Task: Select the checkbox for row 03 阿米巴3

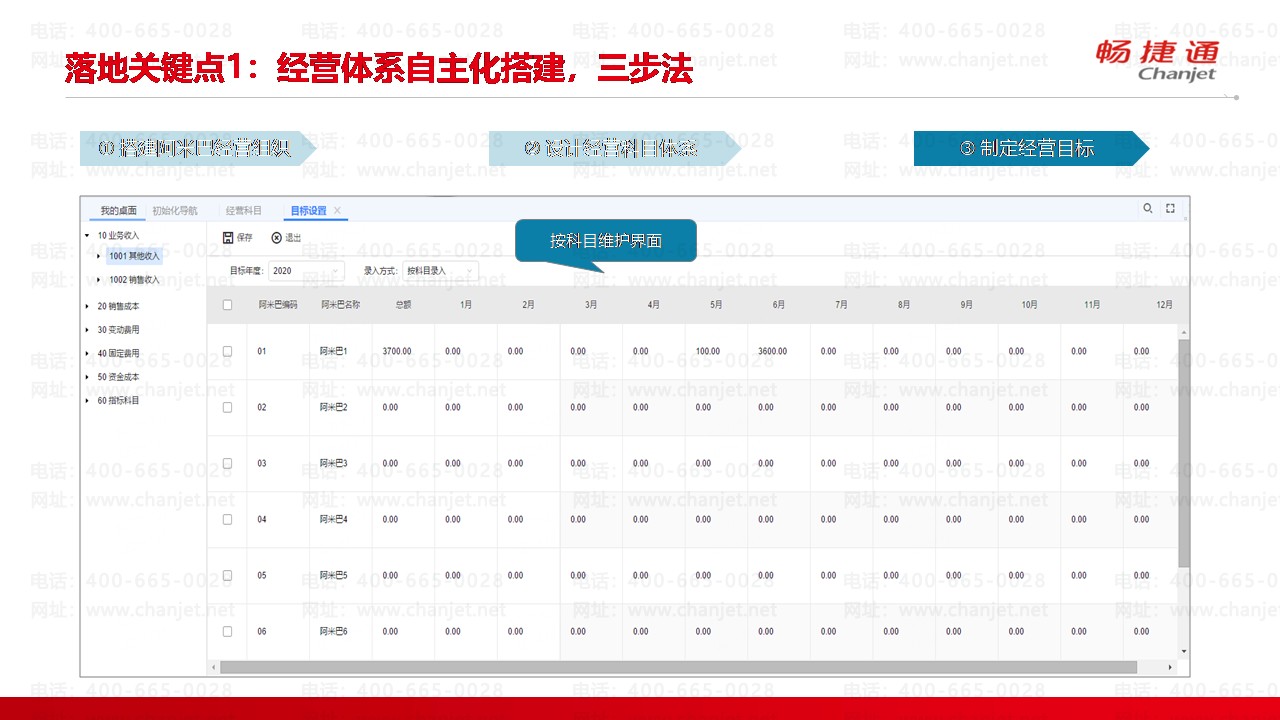Action: tap(227, 463)
